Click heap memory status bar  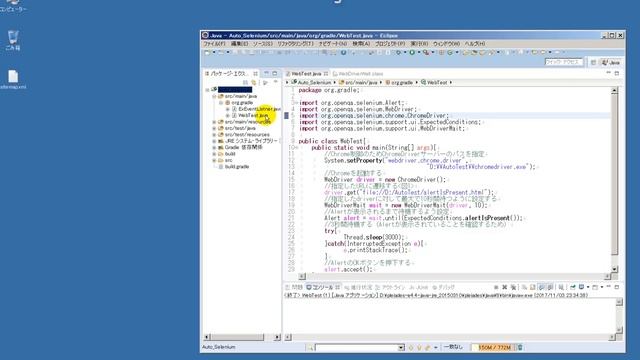tap(494, 347)
